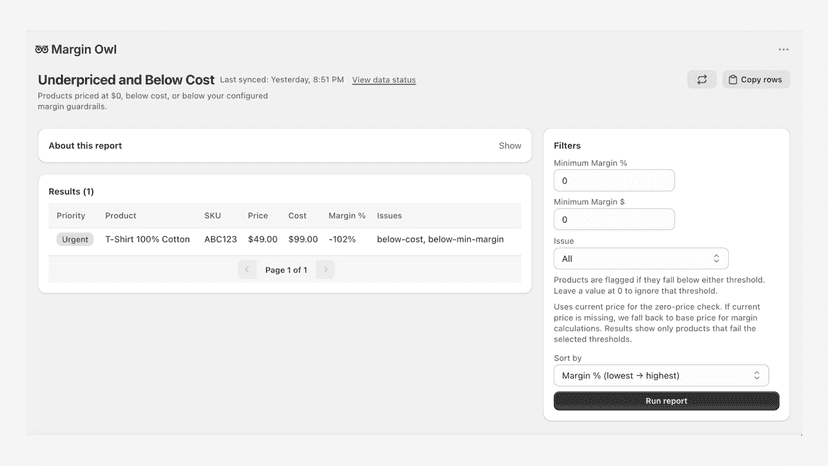
Task: Click the clipboard icon in Copy rows
Action: click(x=732, y=79)
